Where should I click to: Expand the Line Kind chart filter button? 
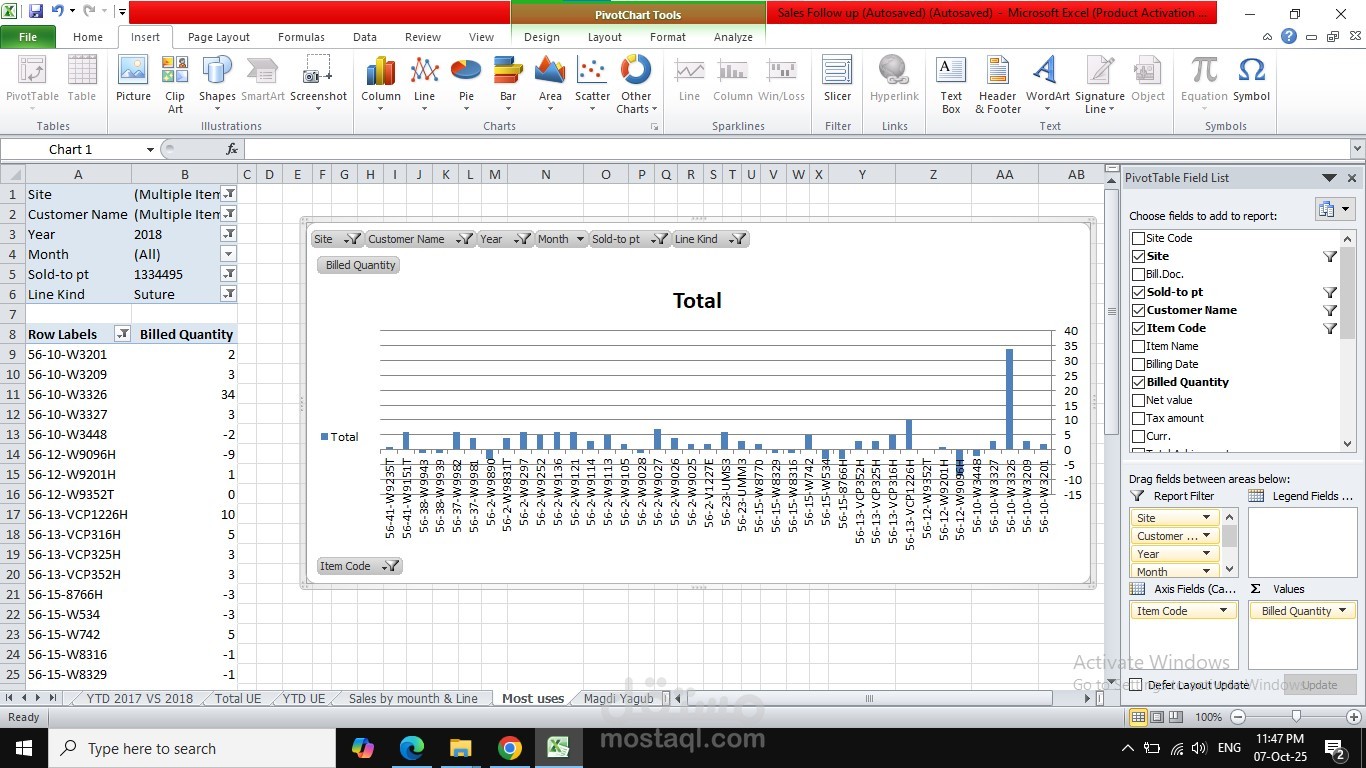pyautogui.click(x=709, y=239)
